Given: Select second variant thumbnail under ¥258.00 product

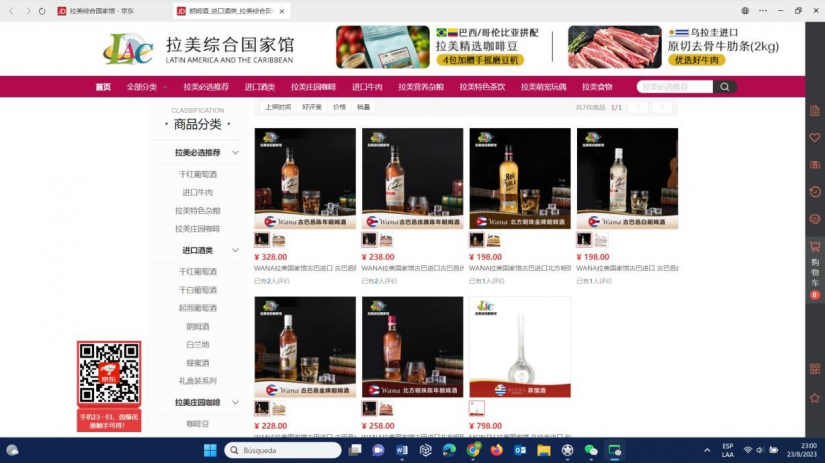Looking at the screenshot, I should 386,409.
